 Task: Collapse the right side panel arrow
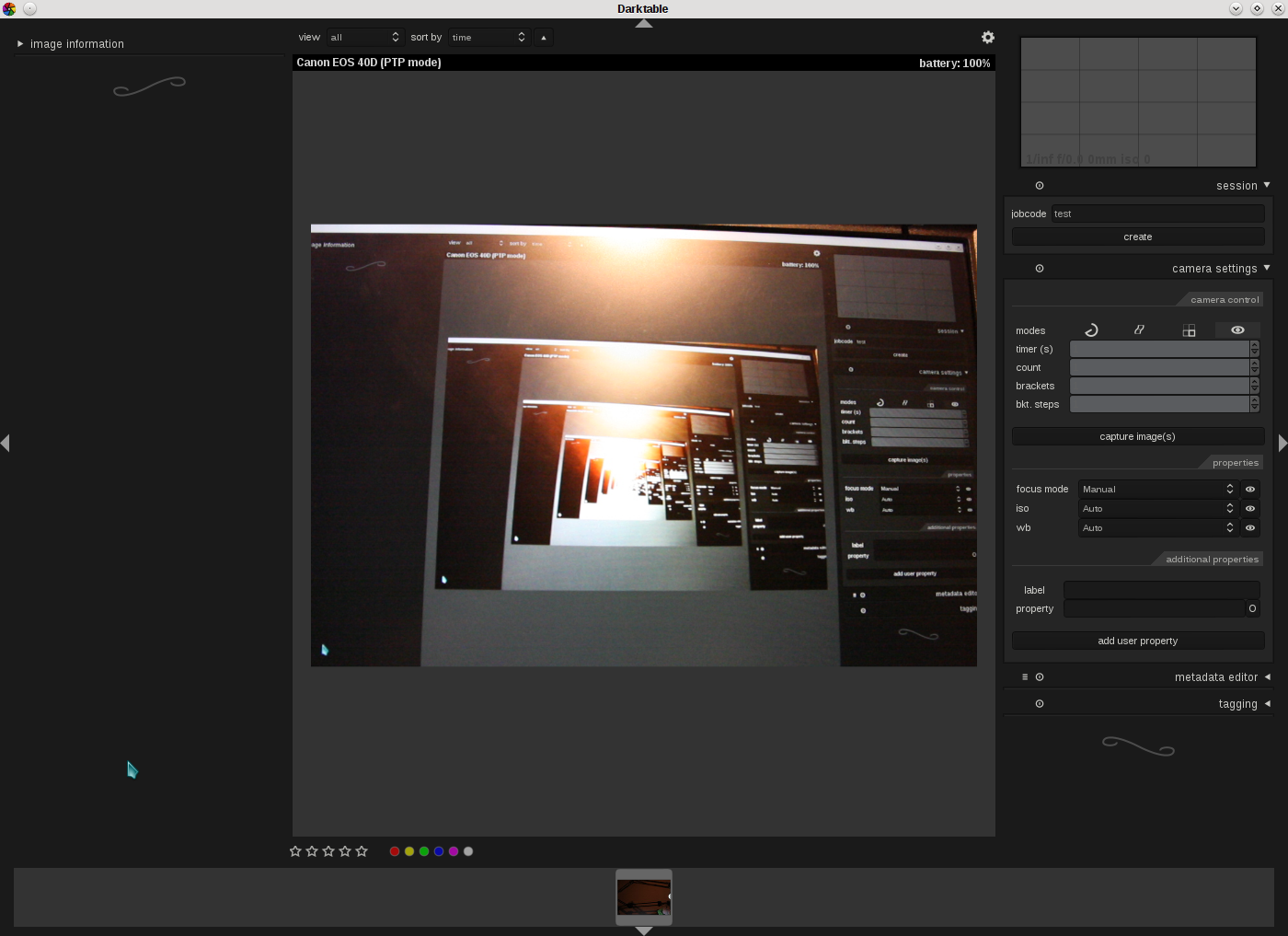[x=1282, y=444]
